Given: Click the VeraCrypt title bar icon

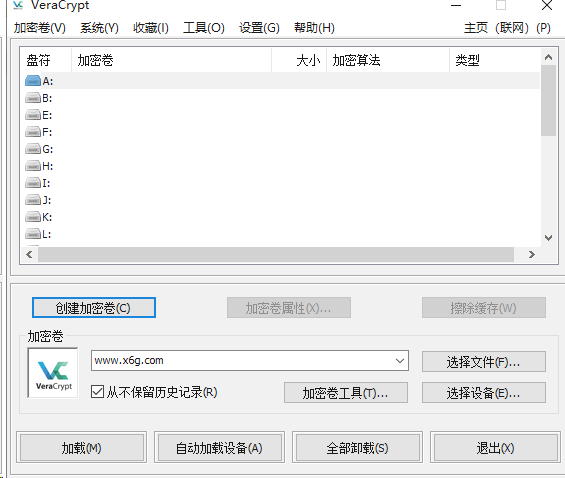Looking at the screenshot, I should pos(18,5).
